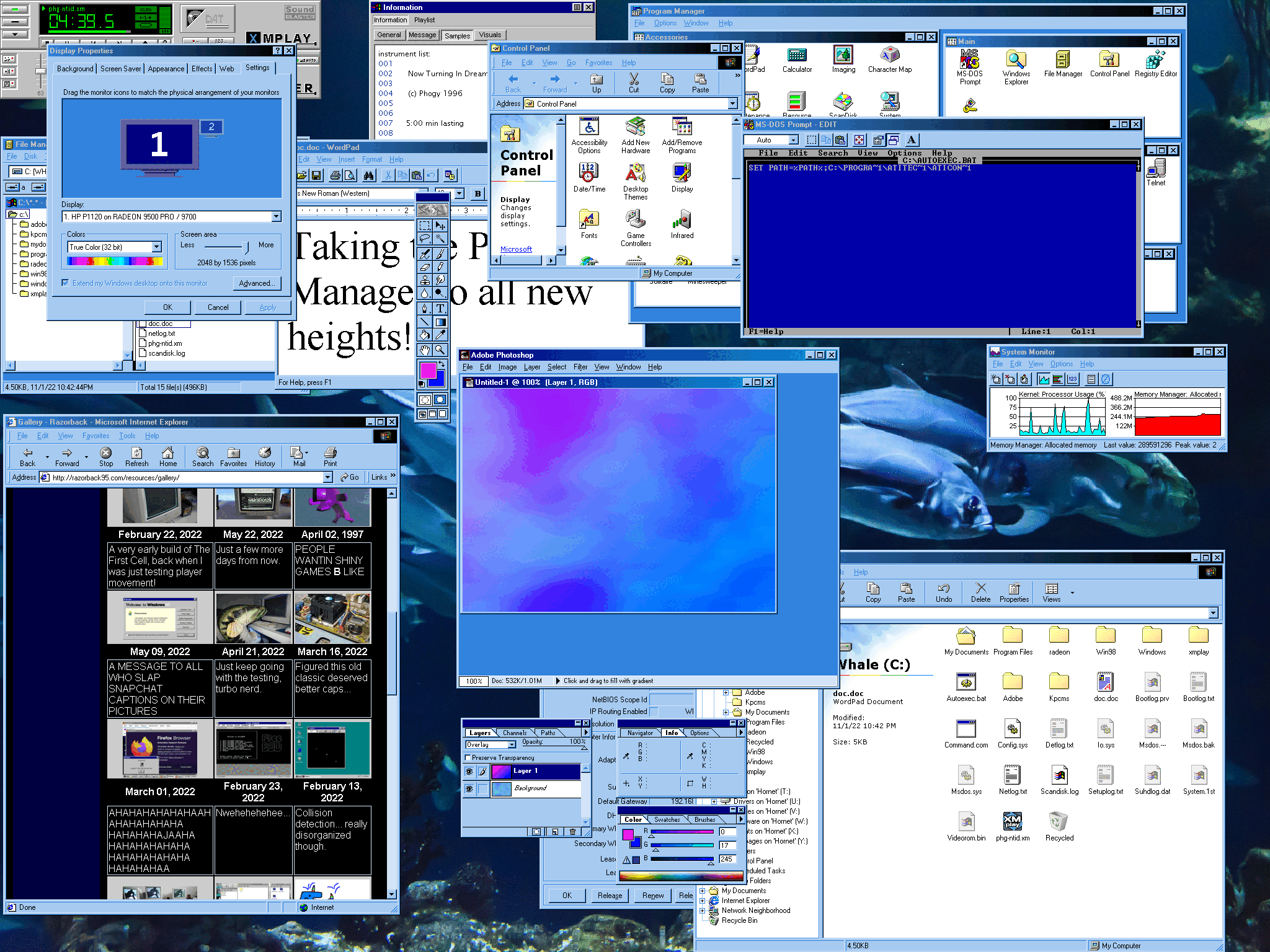Select the Hand tool in Photoshop toolbox
The height and width of the screenshot is (952, 1270).
click(x=425, y=350)
